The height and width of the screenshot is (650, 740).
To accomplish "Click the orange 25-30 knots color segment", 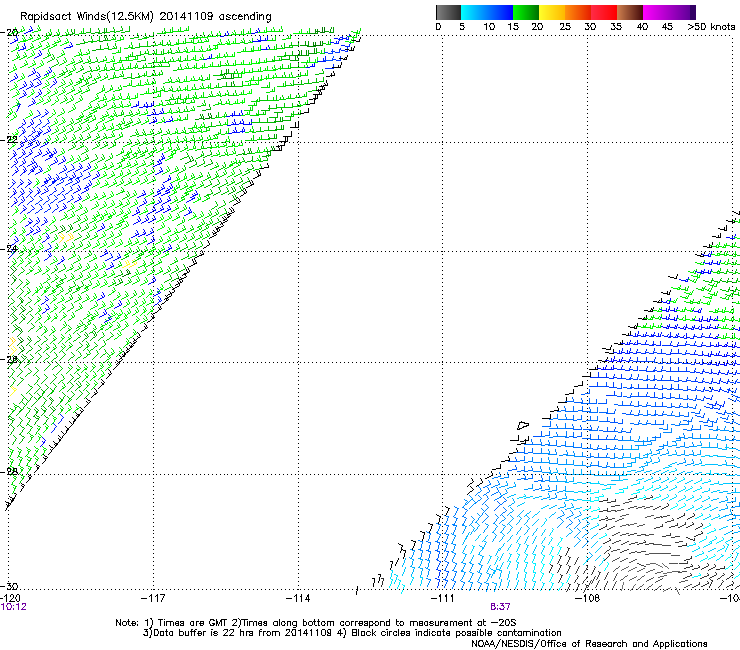I will click(x=578, y=12).
